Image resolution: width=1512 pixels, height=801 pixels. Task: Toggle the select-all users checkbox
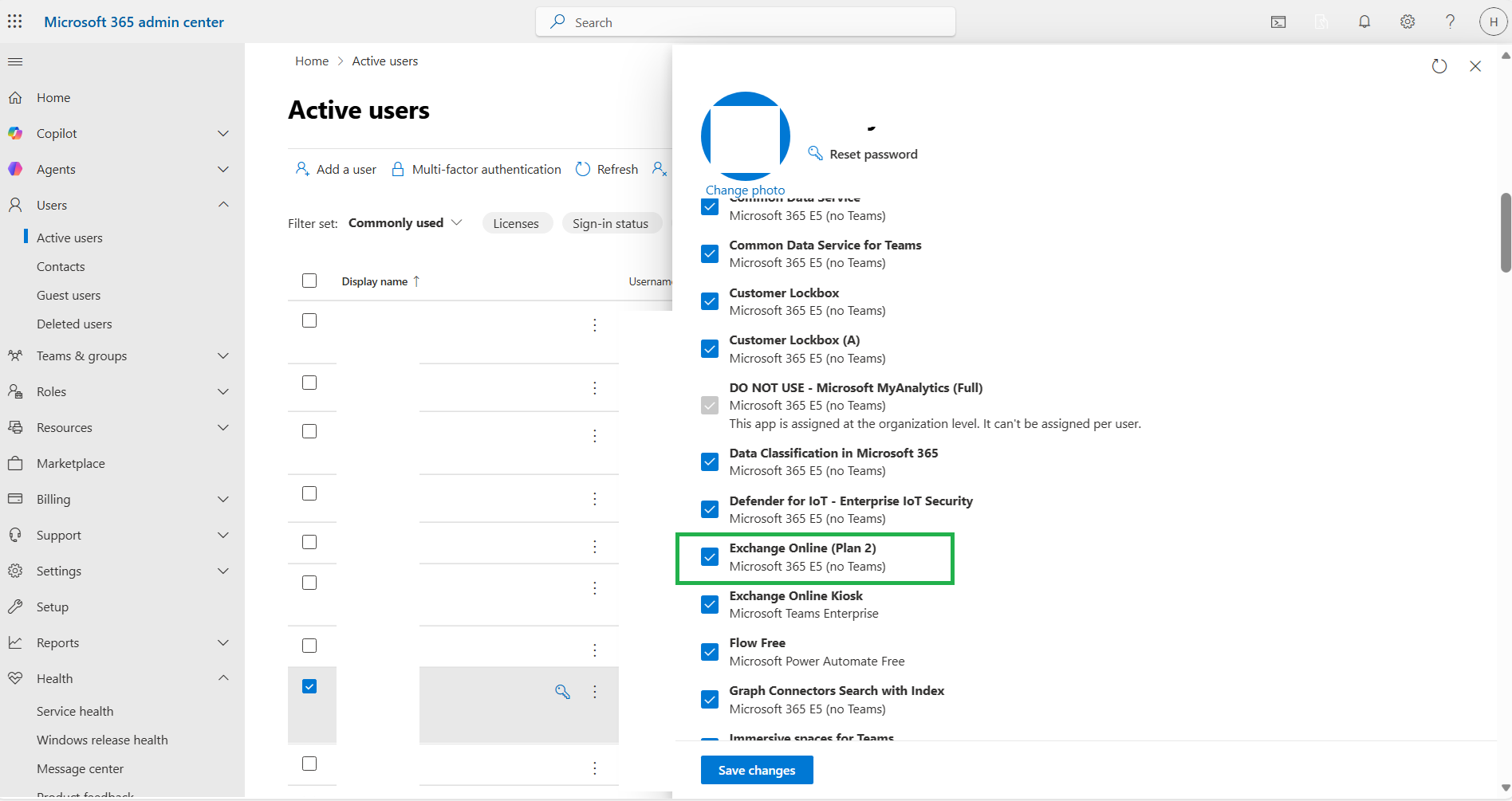click(x=309, y=281)
